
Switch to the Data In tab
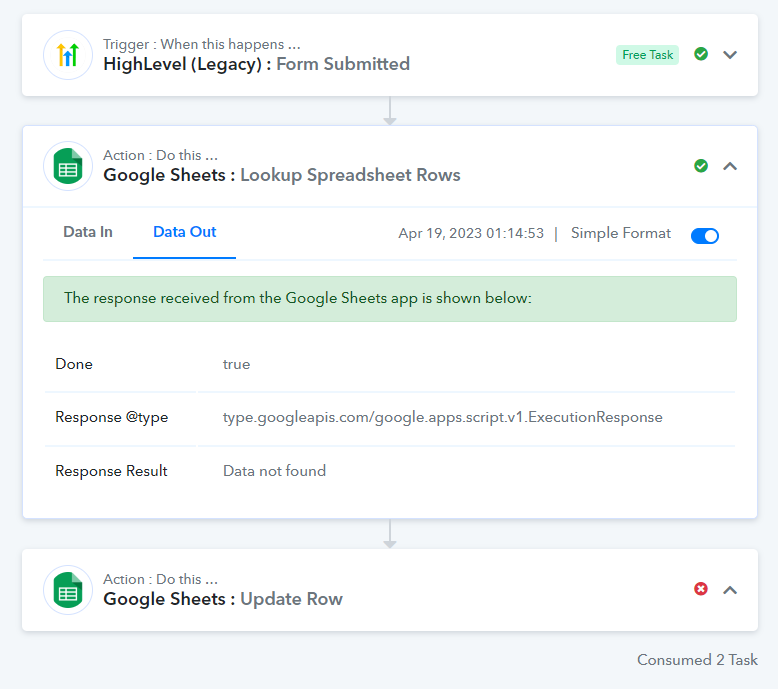[88, 232]
